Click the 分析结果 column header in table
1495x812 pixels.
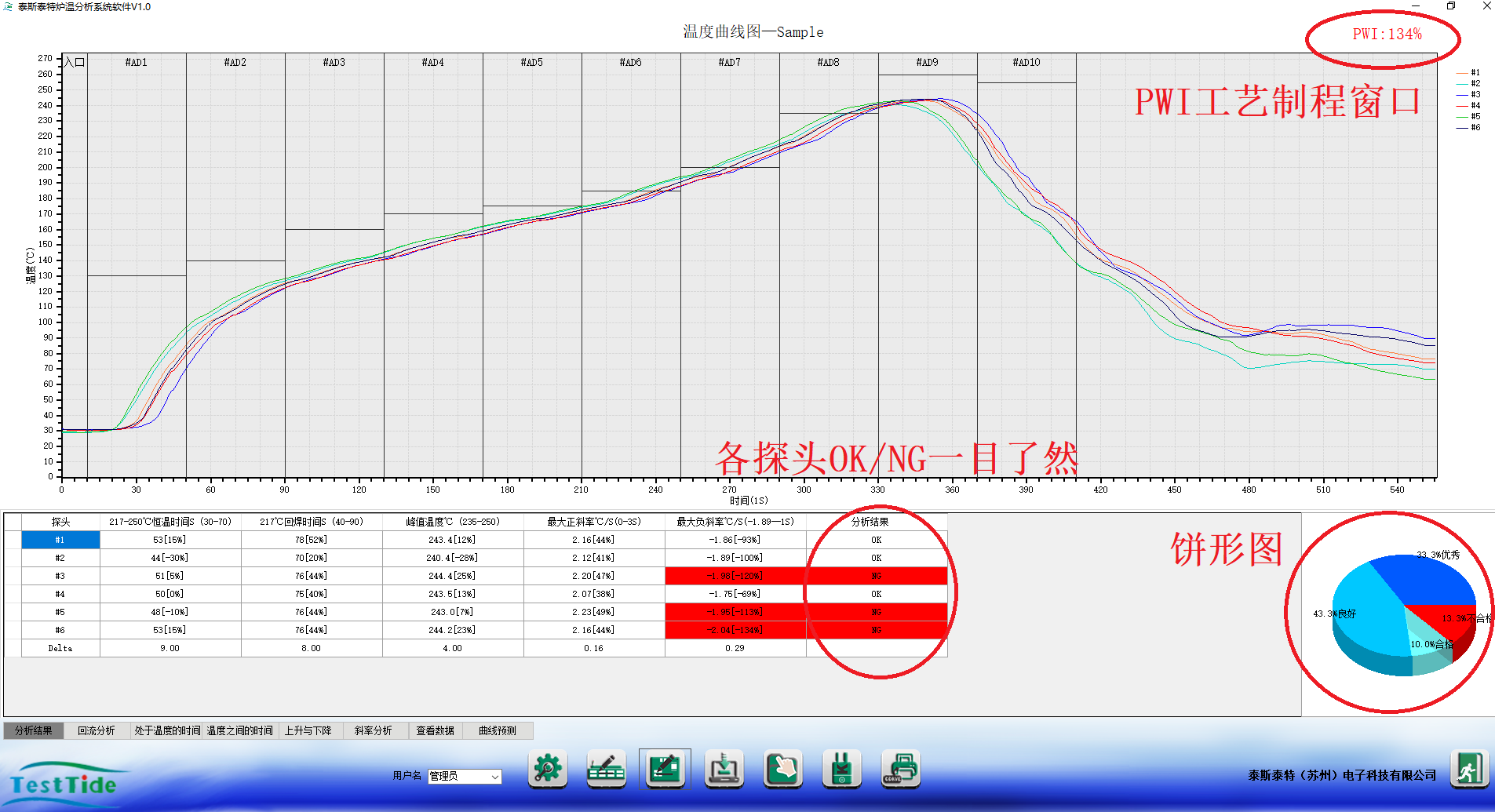point(870,522)
